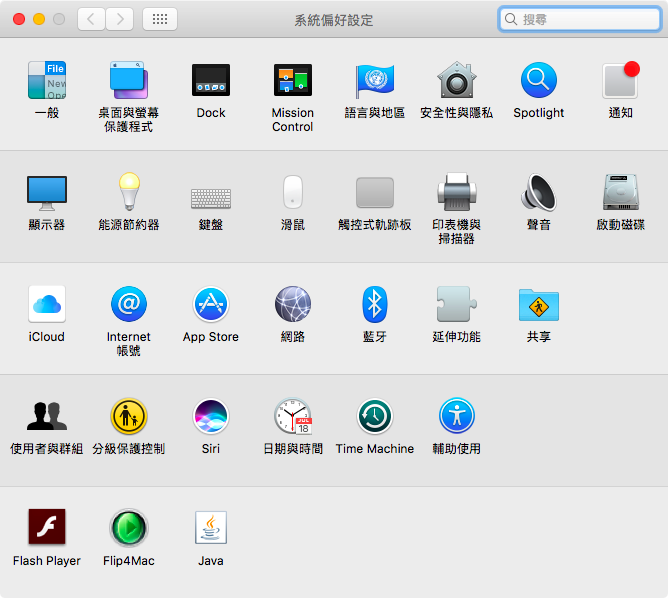
Task: Click the show-all grid button
Action: click(x=160, y=19)
